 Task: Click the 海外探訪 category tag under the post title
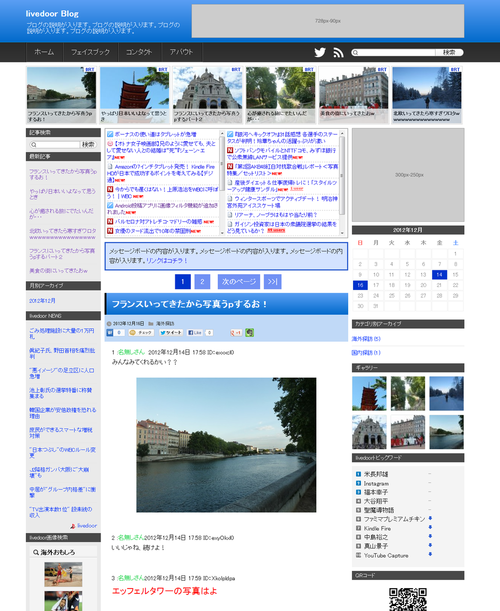[165, 323]
